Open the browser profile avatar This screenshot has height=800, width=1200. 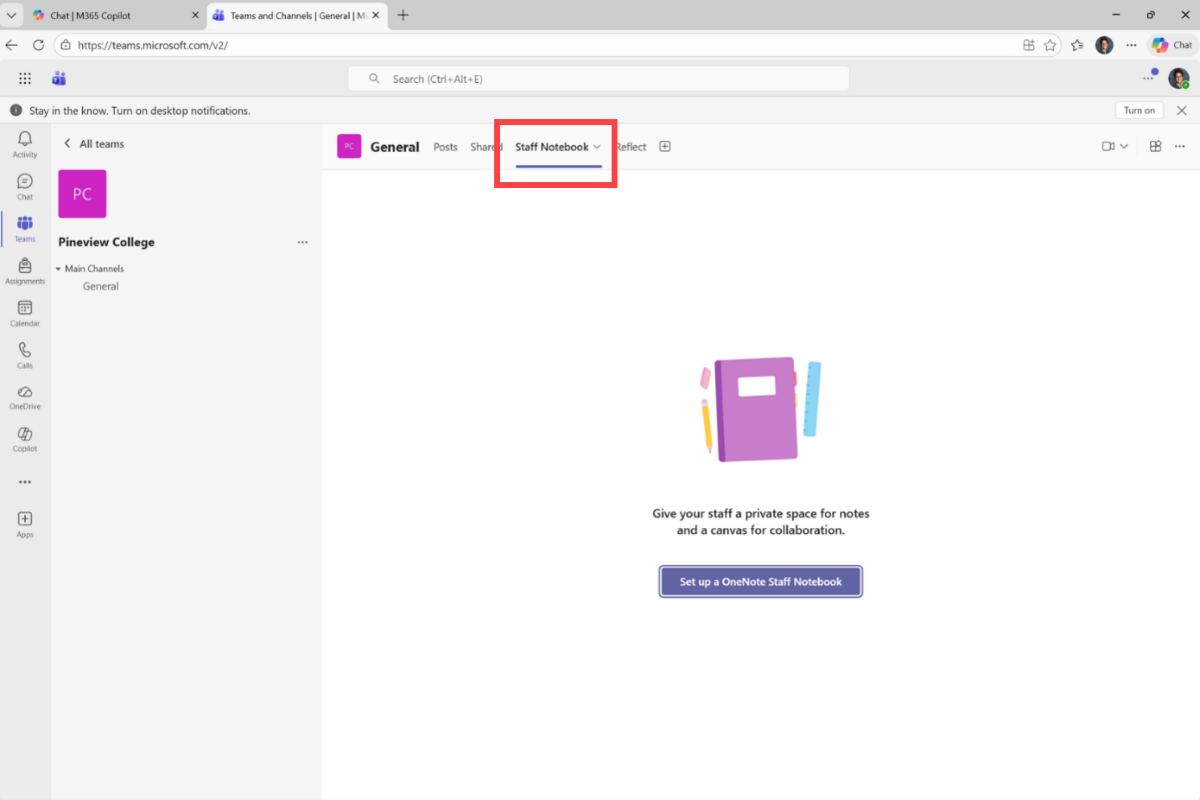pyautogui.click(x=1104, y=45)
